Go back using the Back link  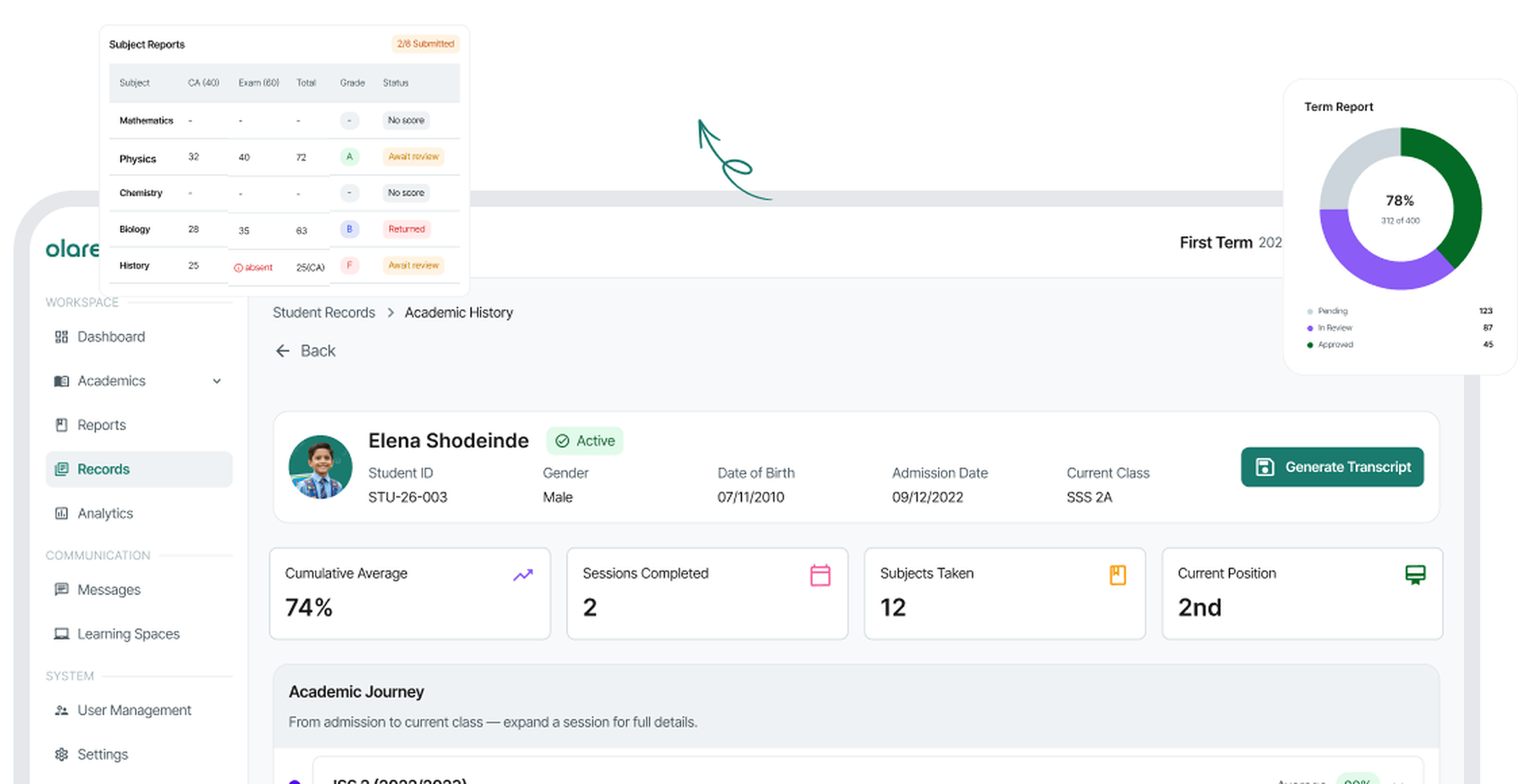pyautogui.click(x=305, y=351)
